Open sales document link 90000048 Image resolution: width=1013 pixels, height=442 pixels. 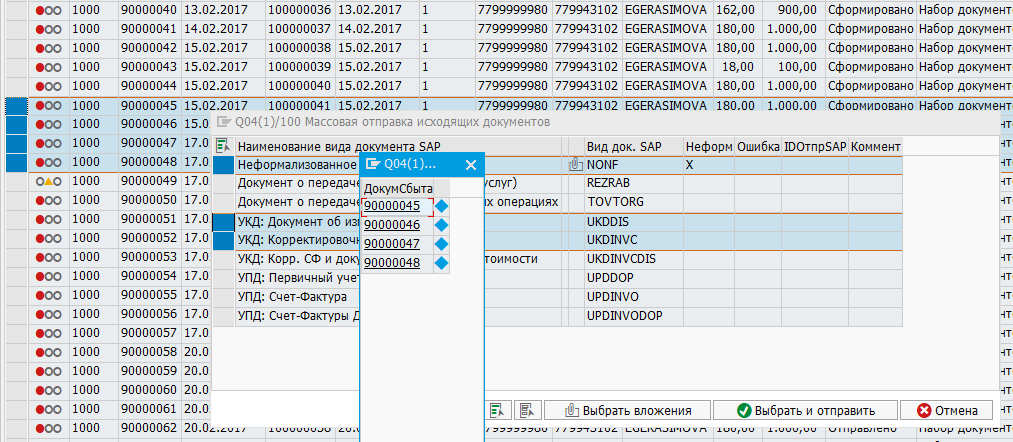tap(391, 263)
